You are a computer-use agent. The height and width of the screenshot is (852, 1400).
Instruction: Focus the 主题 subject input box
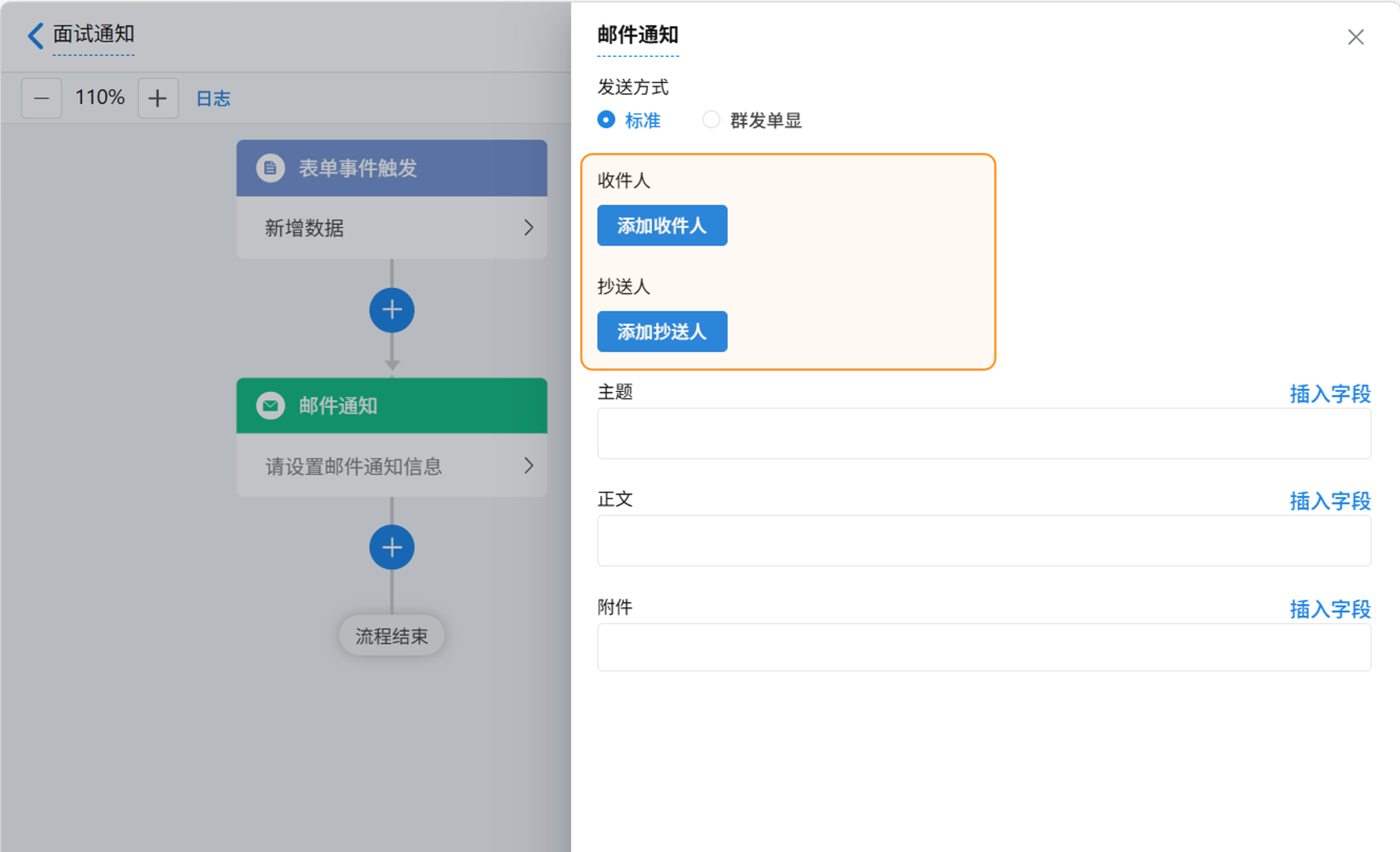click(984, 433)
